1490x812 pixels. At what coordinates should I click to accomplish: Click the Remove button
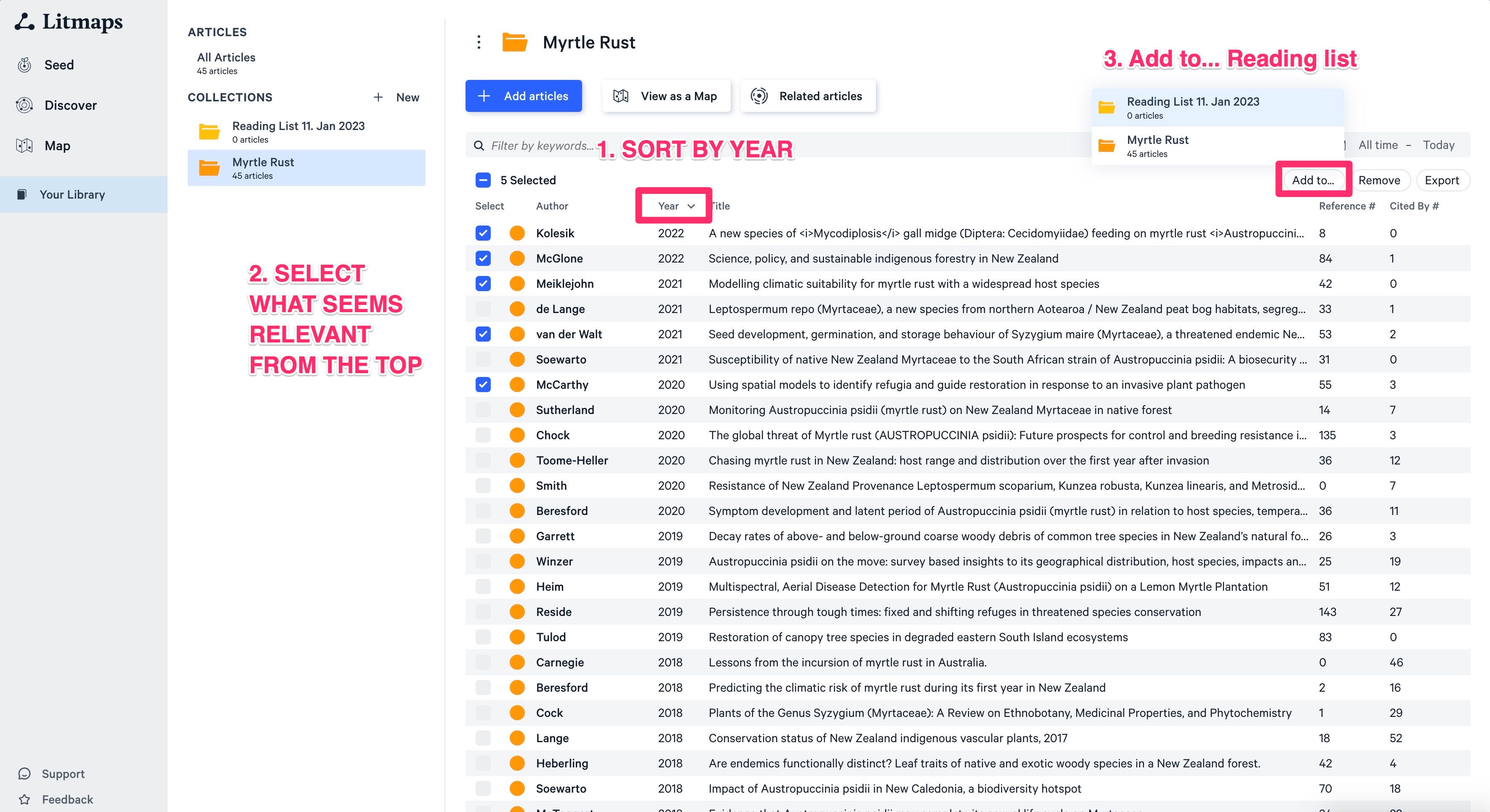1379,180
